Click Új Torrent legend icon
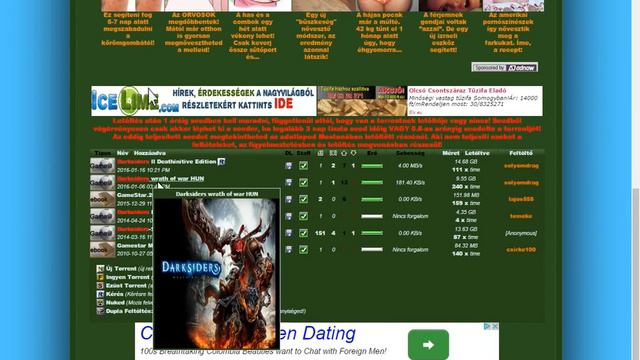 click(x=100, y=269)
